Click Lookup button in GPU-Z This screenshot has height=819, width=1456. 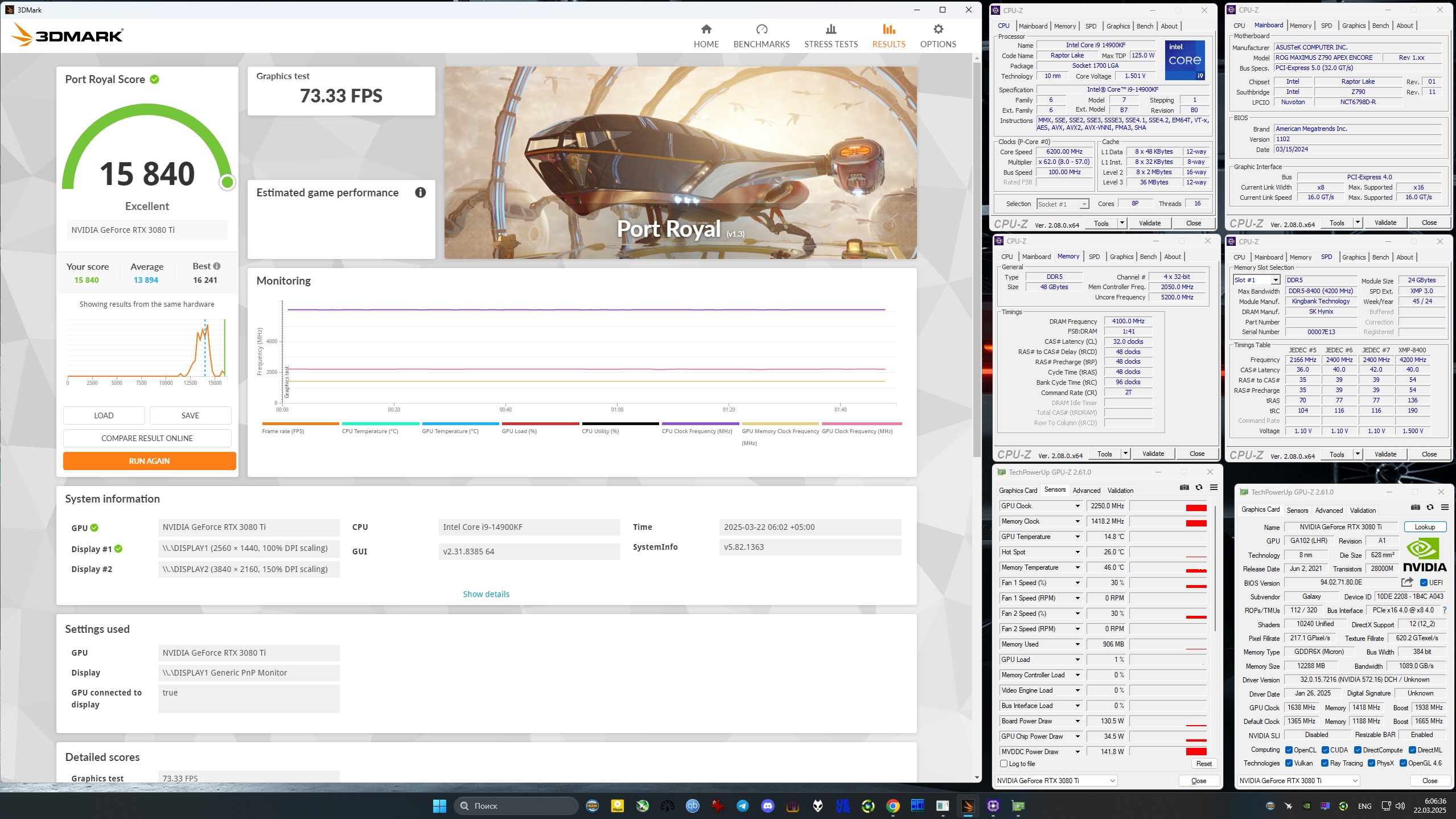click(1425, 527)
